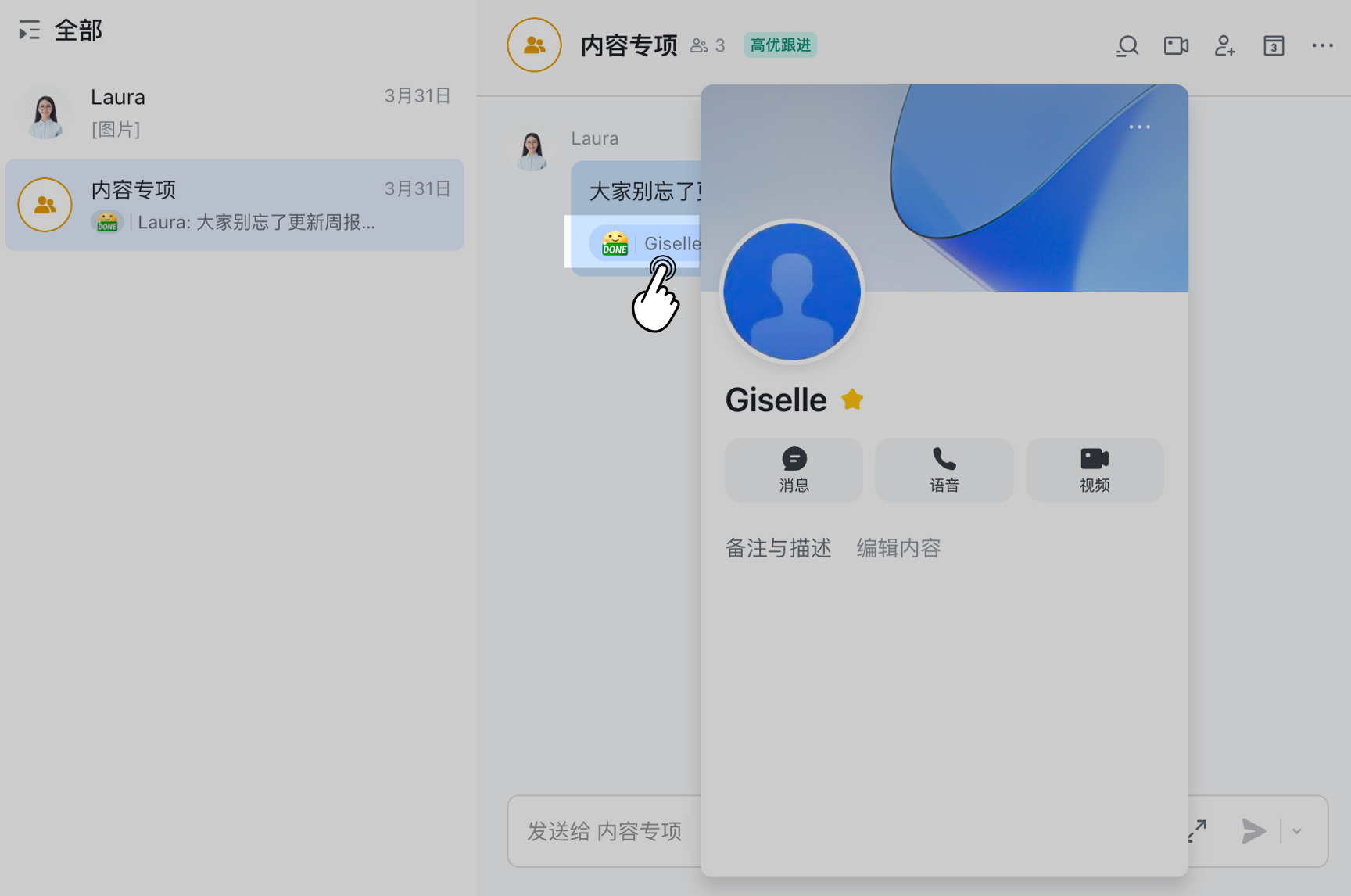1351x896 pixels.
Task: Click the 全部 filter title
Action: (78, 30)
